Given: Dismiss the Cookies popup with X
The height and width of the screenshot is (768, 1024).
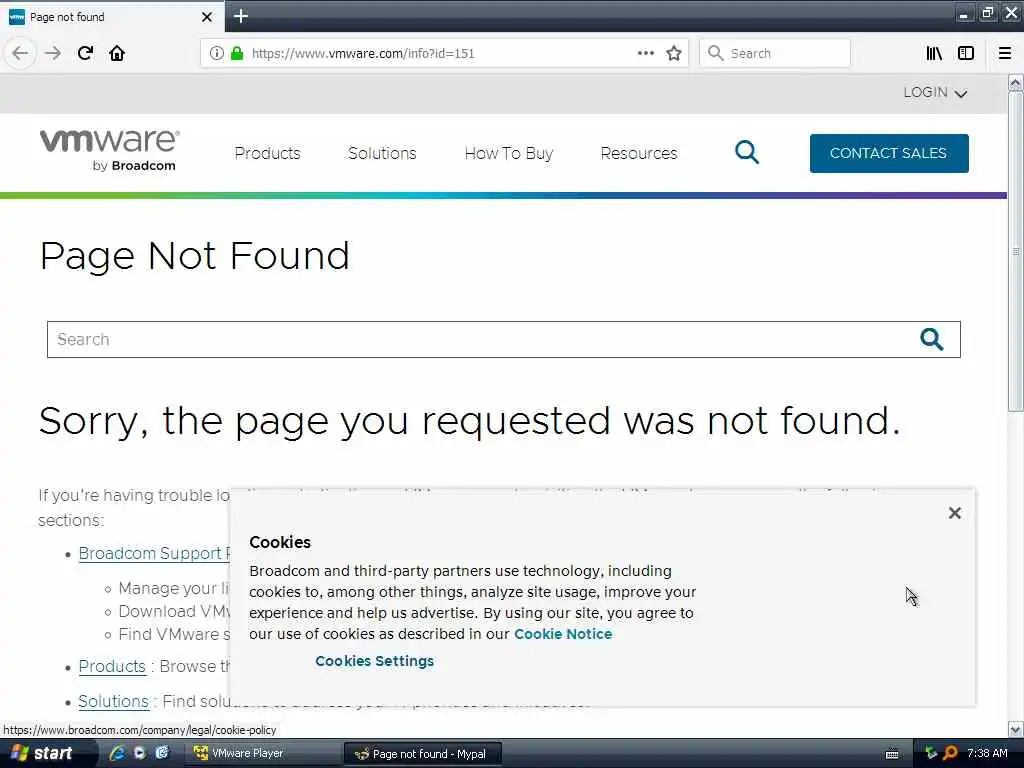Looking at the screenshot, I should pos(955,513).
